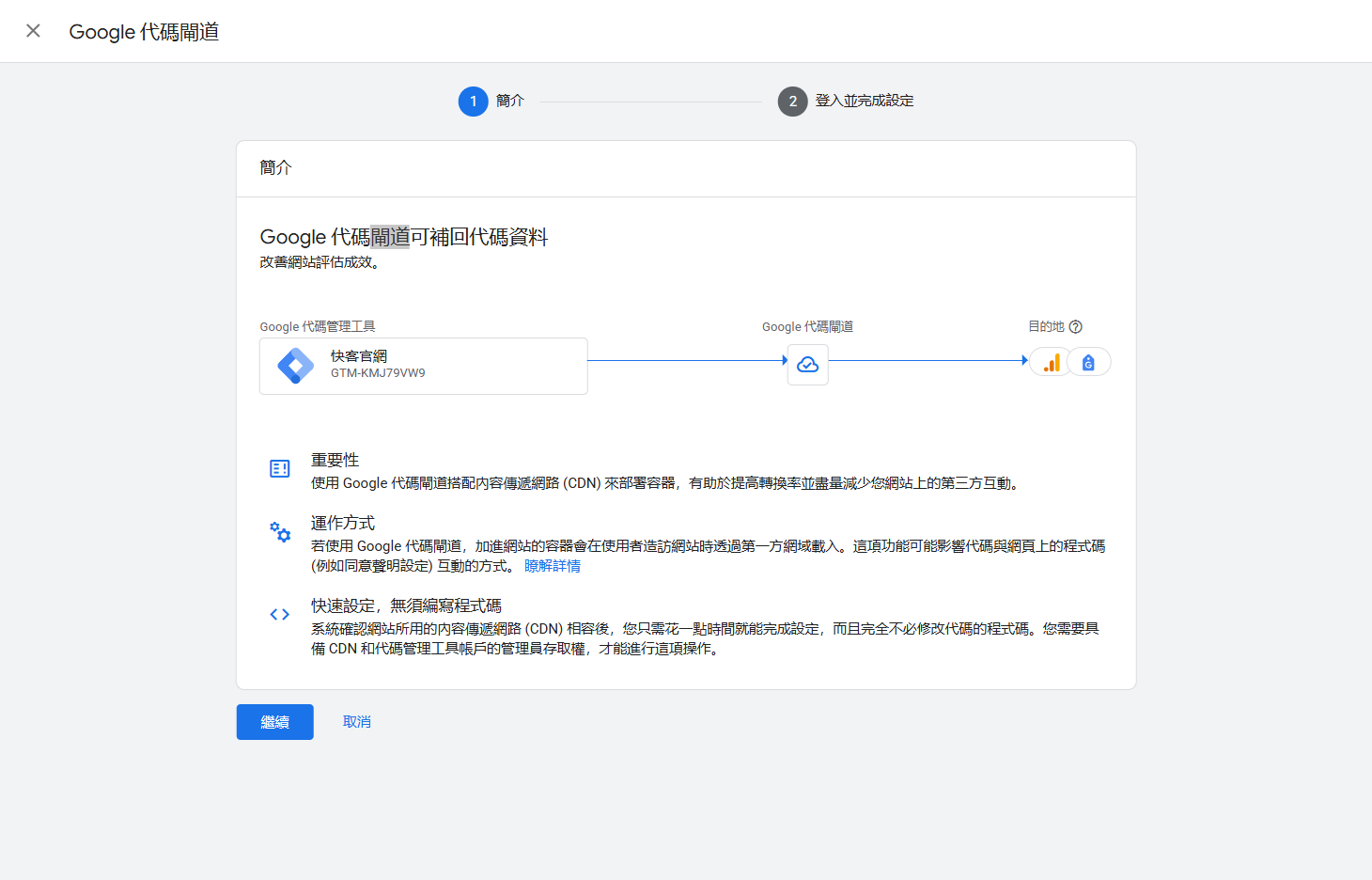Click the step 2 circle indicator

[x=792, y=102]
